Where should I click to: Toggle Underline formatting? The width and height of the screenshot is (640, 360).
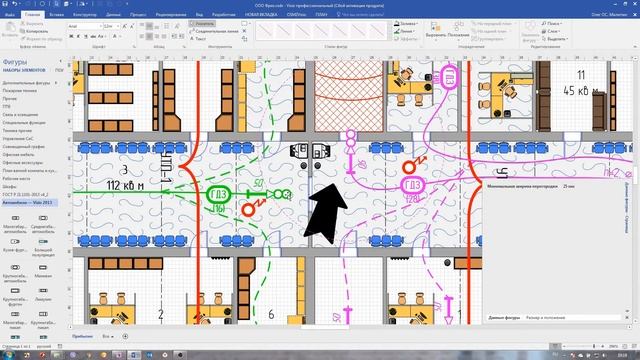click(86, 36)
